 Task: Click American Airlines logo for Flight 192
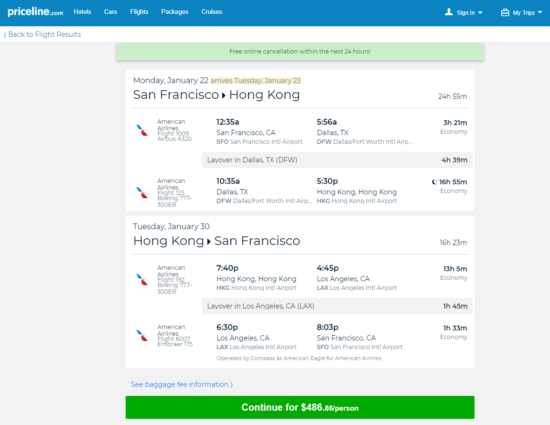point(142,279)
